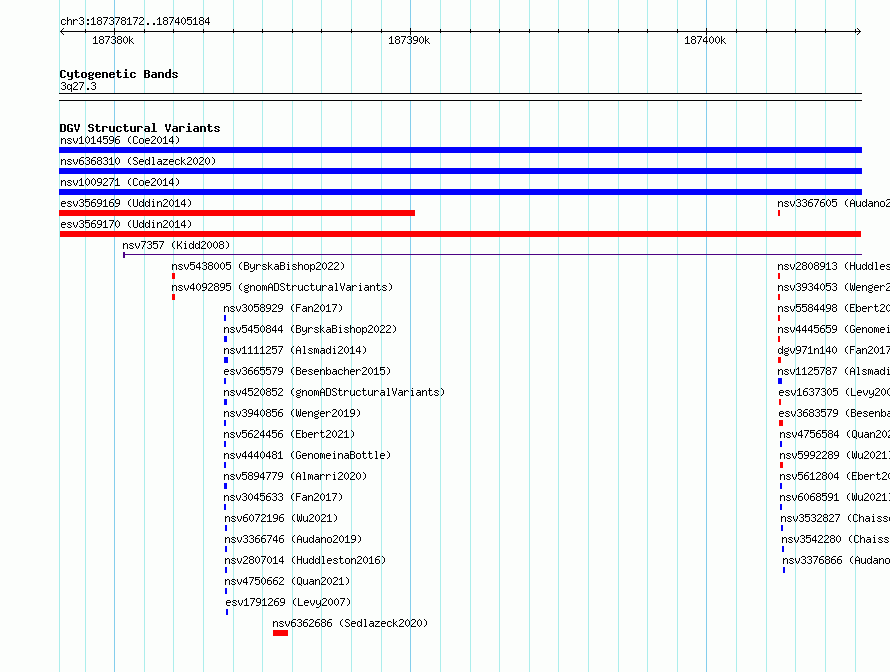Click nsv3058929 (Fan2017) variant label
The width and height of the screenshot is (890, 672).
click(x=283, y=308)
